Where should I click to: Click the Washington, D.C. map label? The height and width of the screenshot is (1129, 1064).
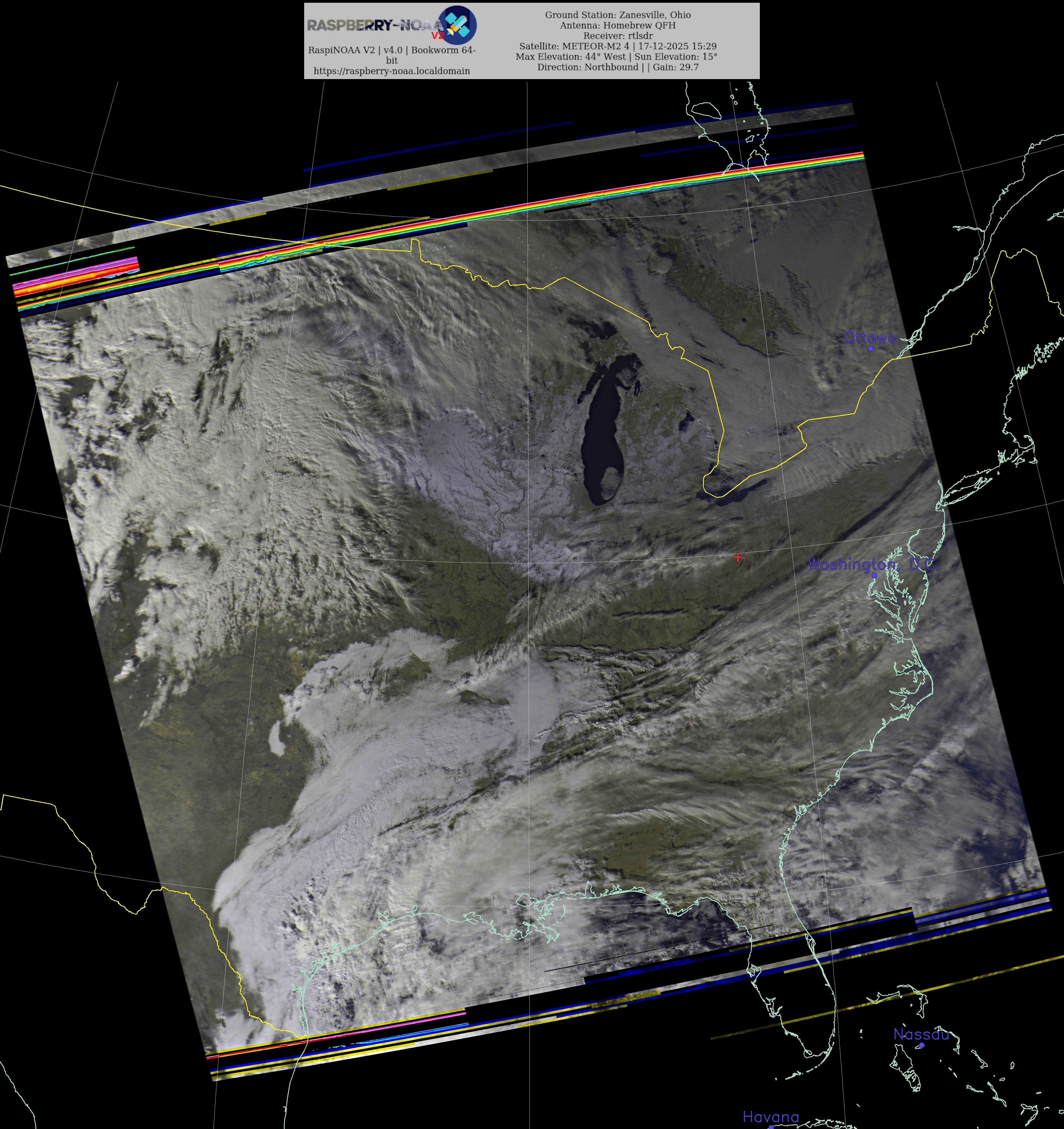click(873, 564)
